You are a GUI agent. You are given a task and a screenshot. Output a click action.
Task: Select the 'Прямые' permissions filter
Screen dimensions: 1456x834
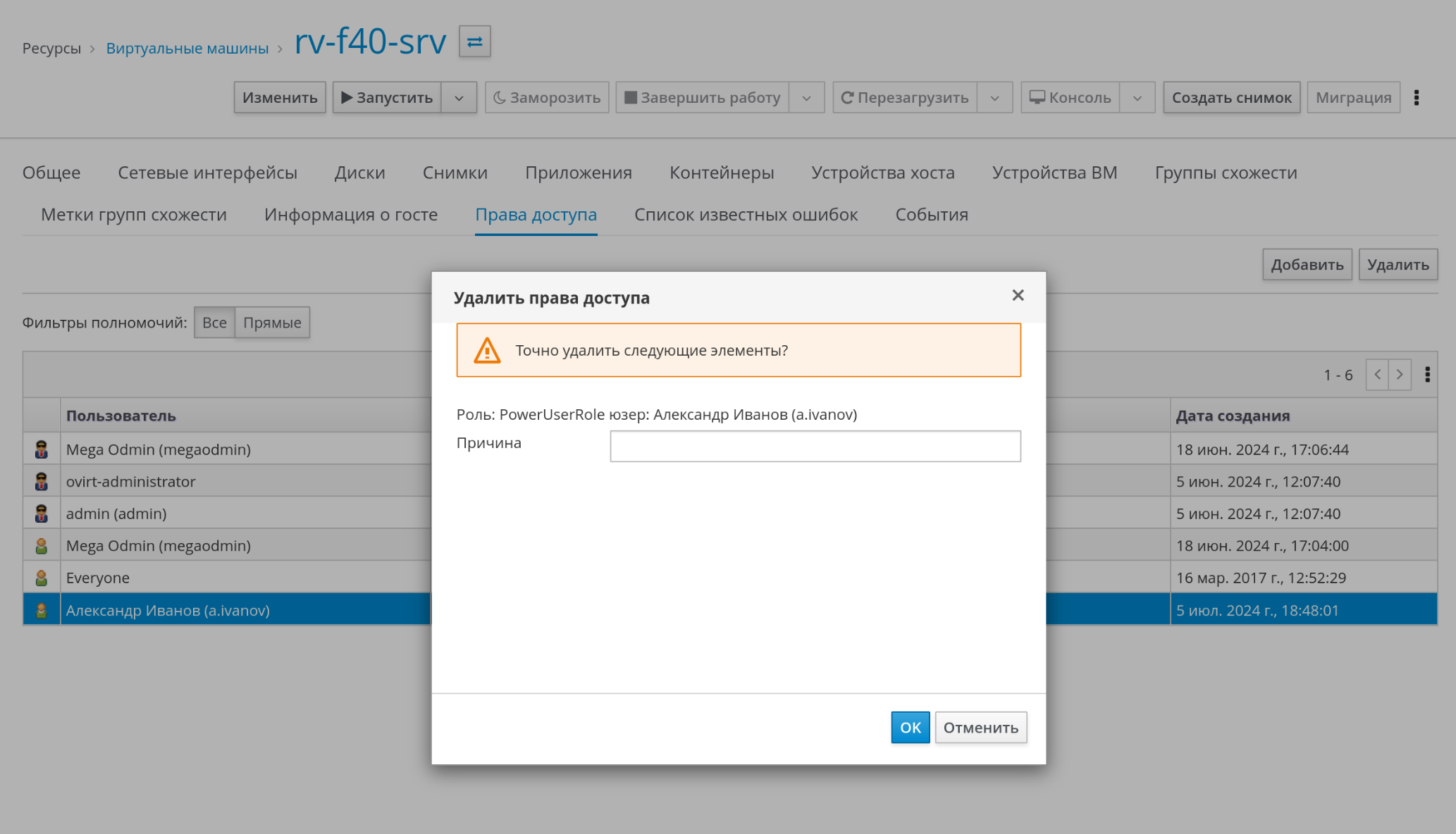[272, 323]
